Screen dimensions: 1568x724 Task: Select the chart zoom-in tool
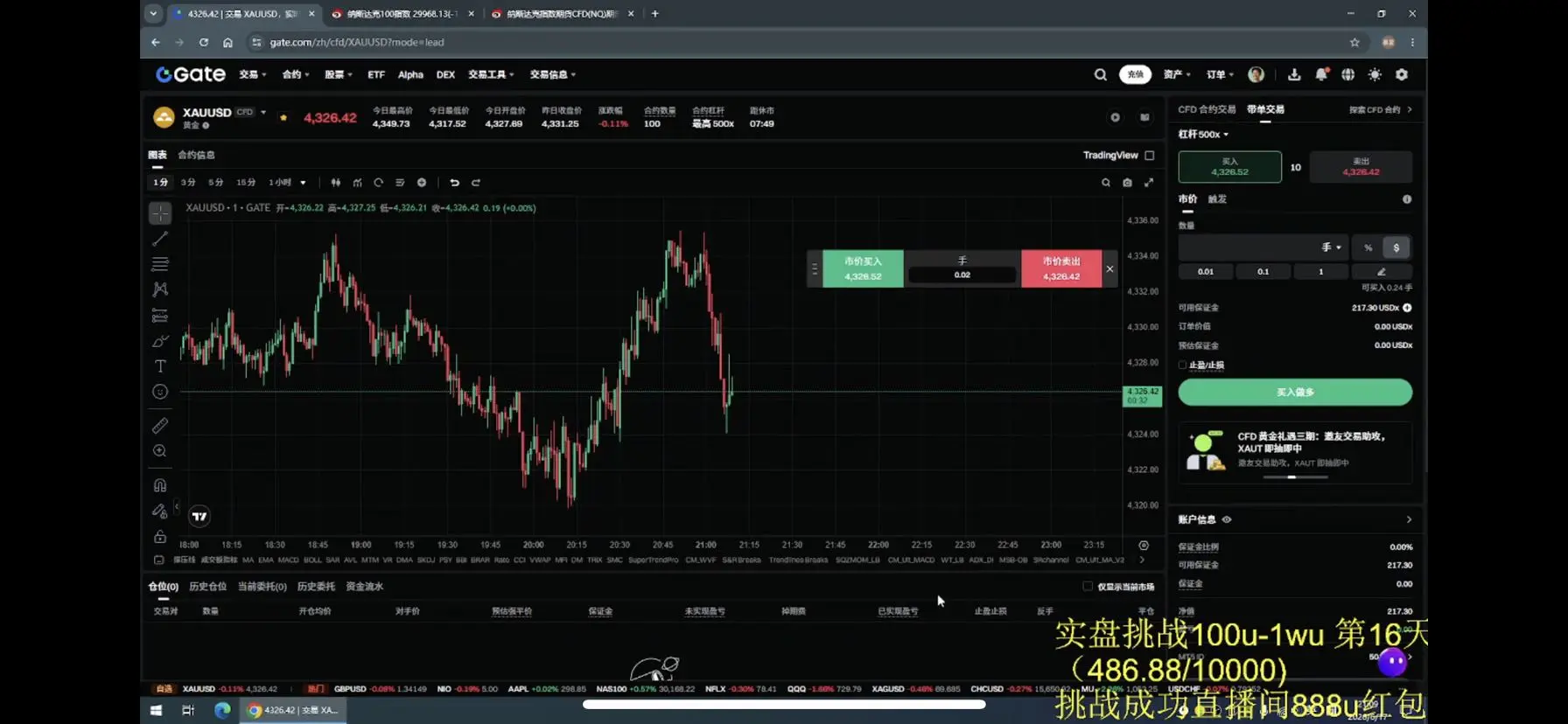[160, 451]
